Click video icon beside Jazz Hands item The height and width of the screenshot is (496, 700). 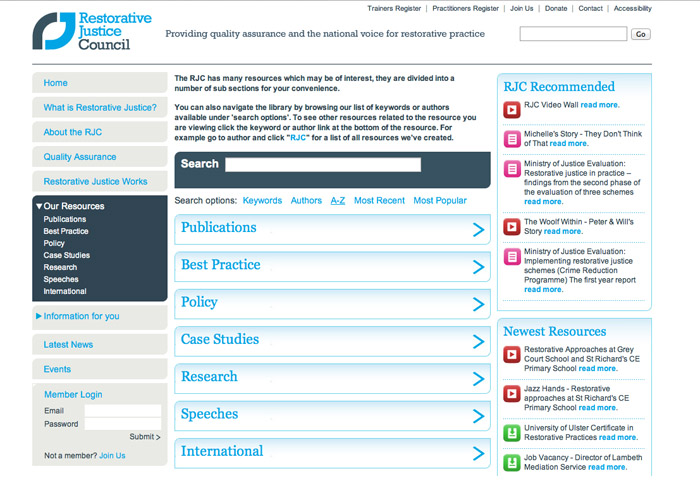(x=512, y=394)
